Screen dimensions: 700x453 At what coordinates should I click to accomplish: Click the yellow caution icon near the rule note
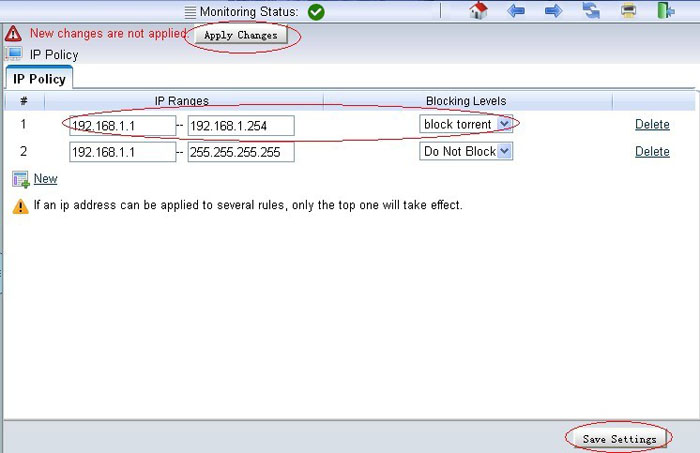coord(21,206)
